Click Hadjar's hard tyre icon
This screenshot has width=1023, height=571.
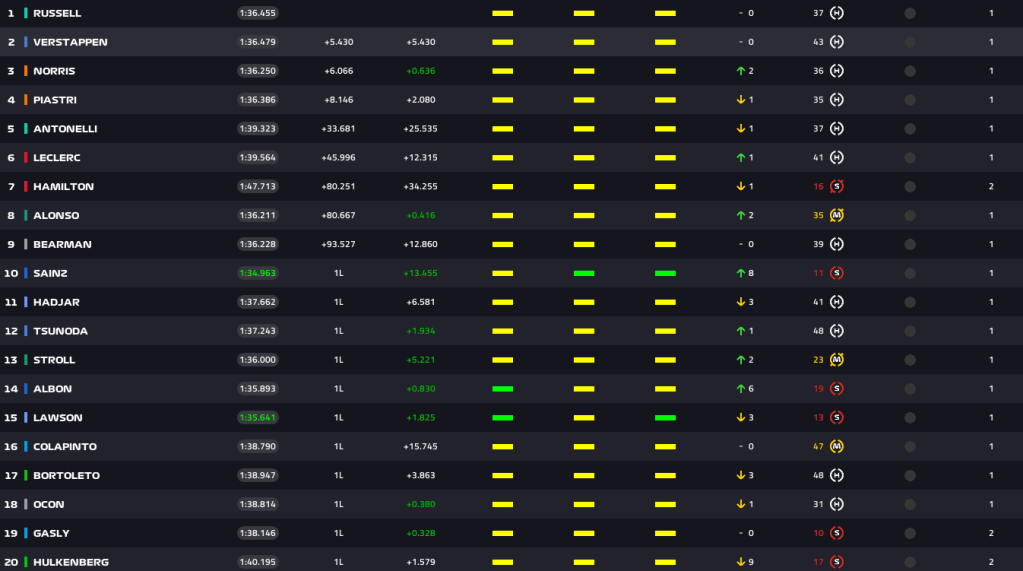click(836, 302)
